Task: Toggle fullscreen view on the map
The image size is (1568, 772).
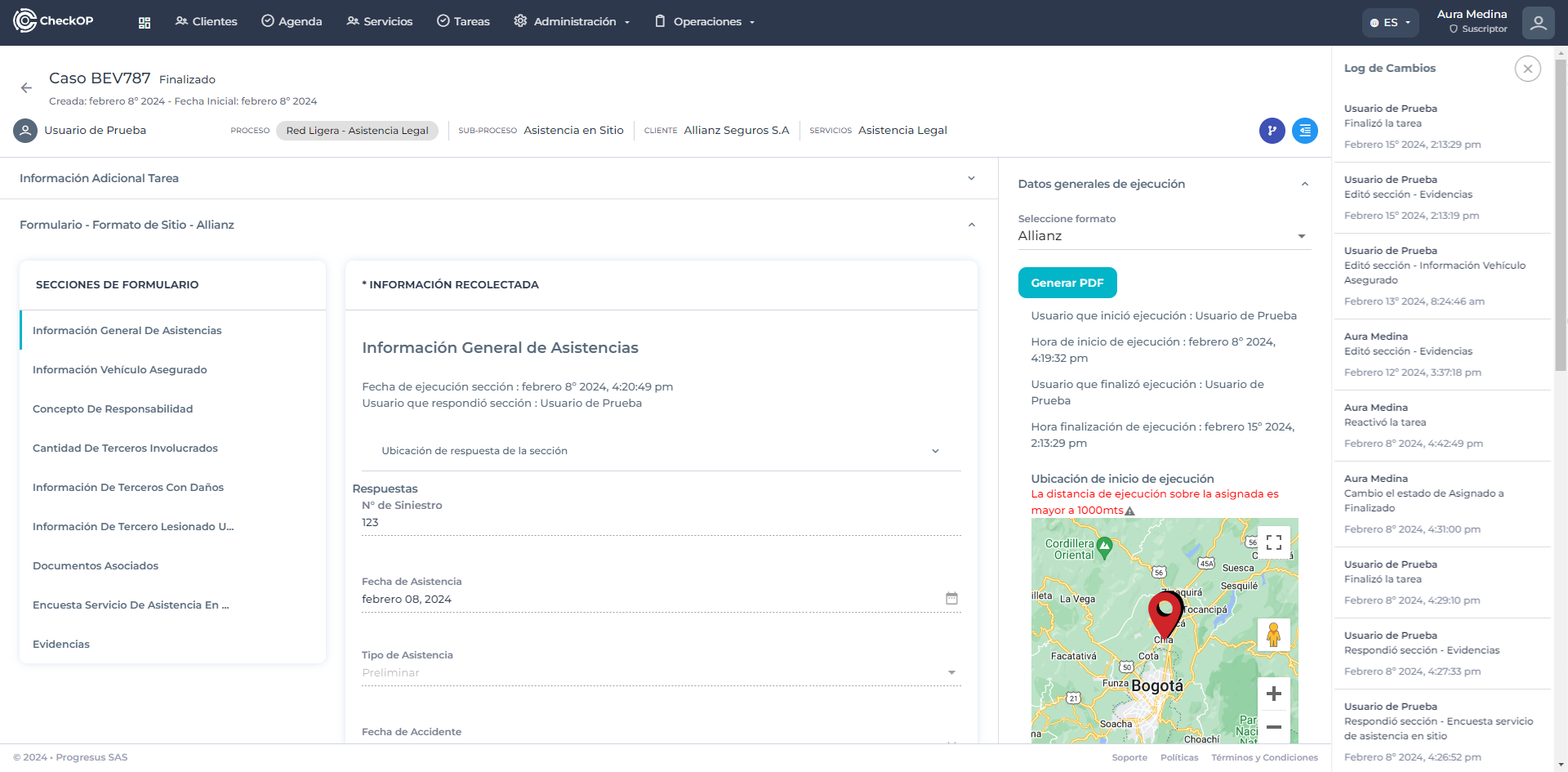Action: tap(1273, 542)
